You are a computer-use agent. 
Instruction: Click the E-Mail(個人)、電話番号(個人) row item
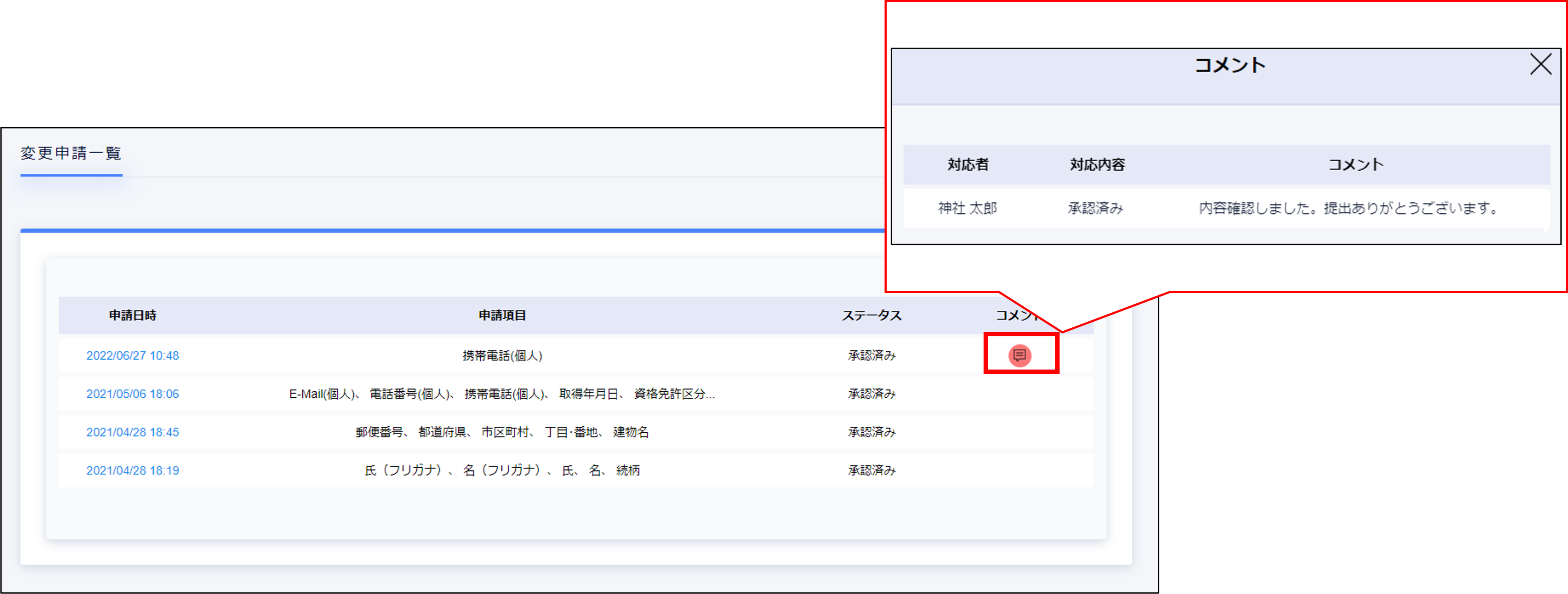502,394
